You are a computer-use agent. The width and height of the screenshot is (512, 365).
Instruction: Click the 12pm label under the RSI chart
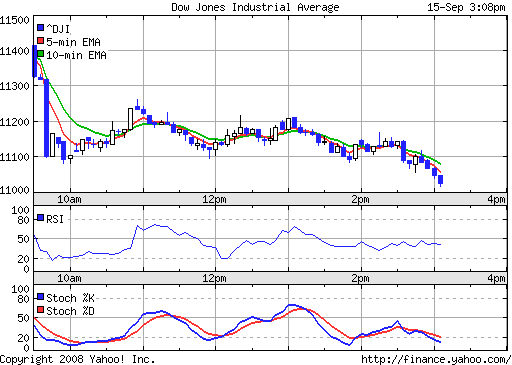(x=214, y=278)
